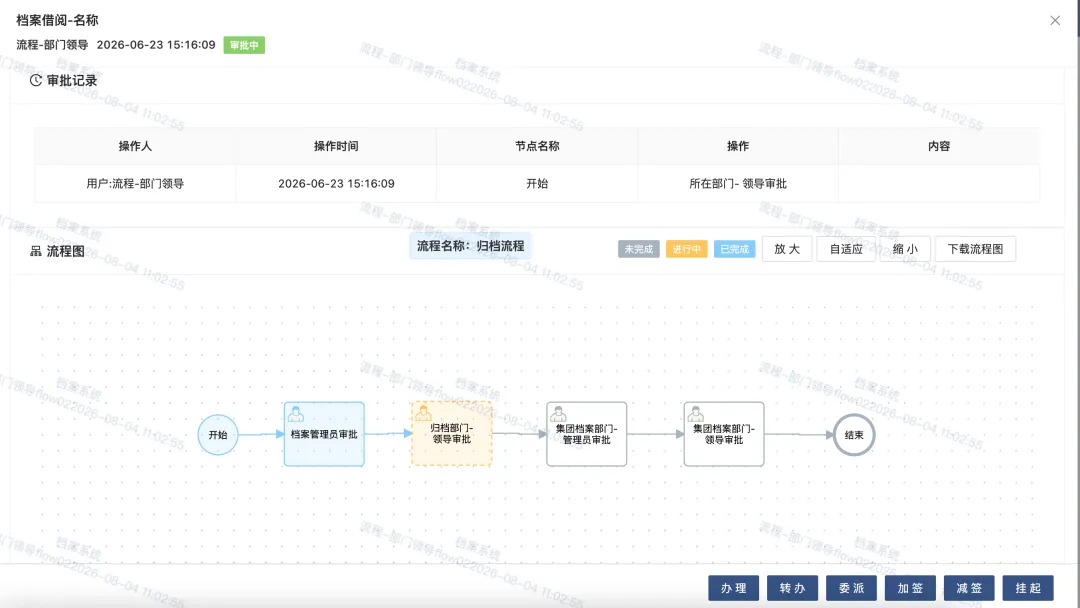1080x608 pixels.
Task: Click the 档案借阅-名称 dialog title
Action: coord(57,21)
